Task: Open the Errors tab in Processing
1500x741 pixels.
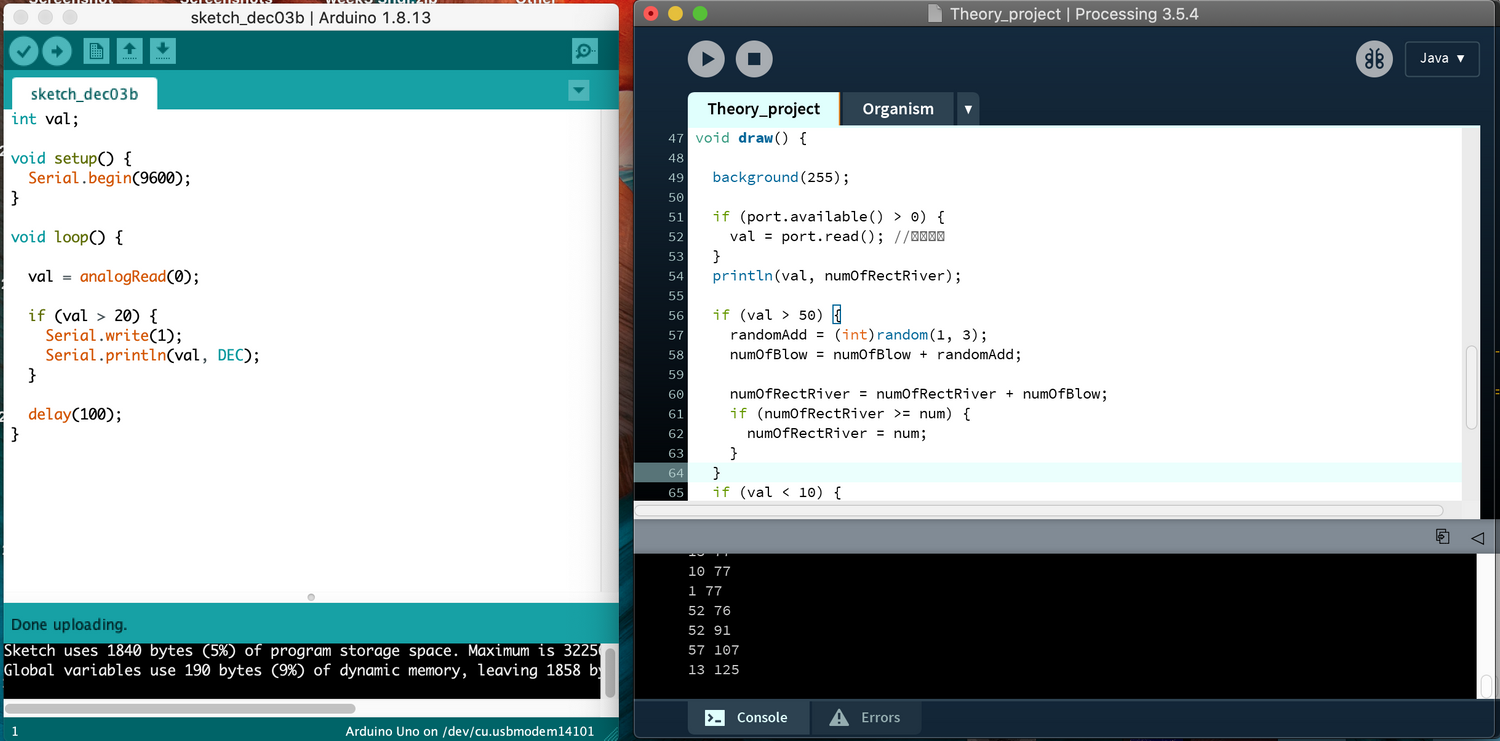Action: 865,717
